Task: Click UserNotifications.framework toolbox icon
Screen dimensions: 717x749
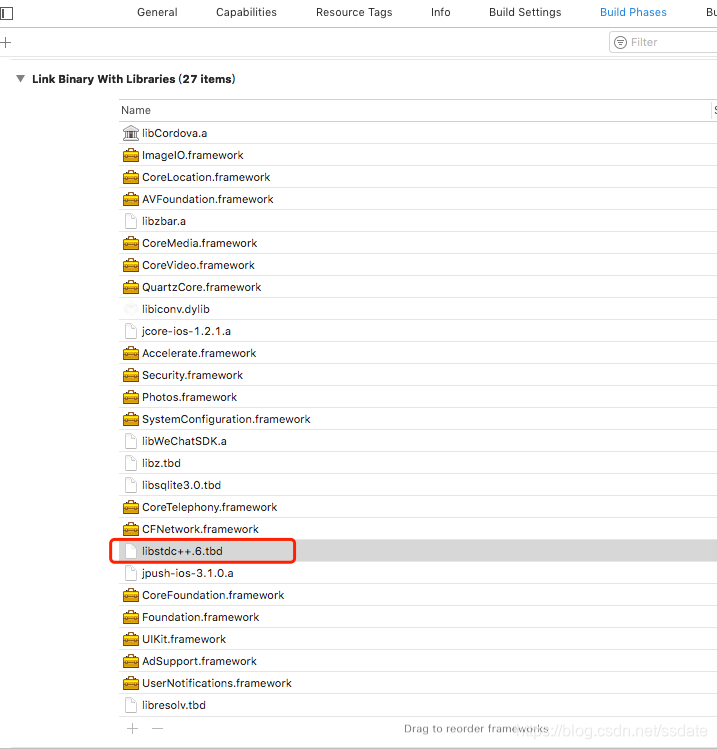Action: click(x=130, y=683)
